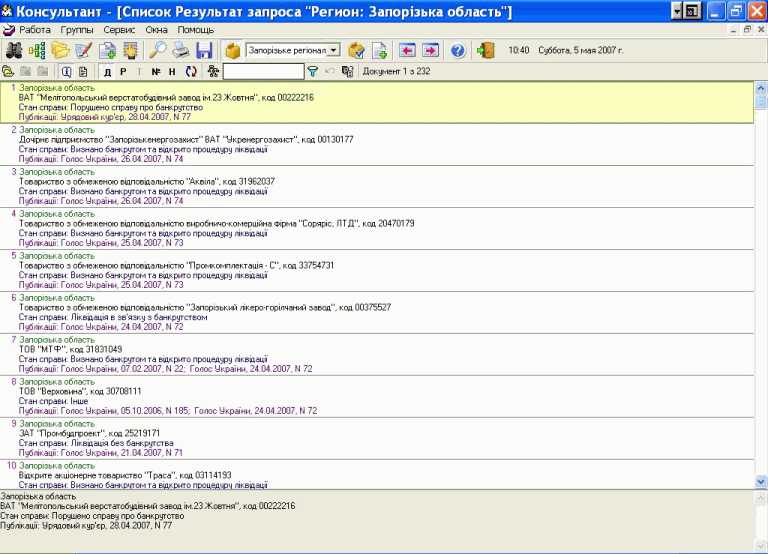Image resolution: width=768 pixels, height=554 pixels.
Task: Toggle the № sort button
Action: point(155,72)
